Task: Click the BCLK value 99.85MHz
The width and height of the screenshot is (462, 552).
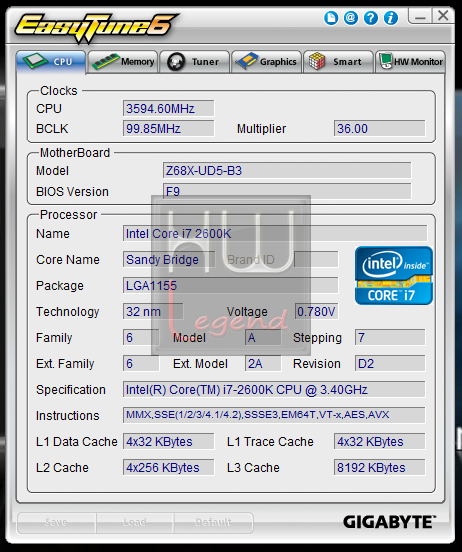Action: pyautogui.click(x=168, y=128)
